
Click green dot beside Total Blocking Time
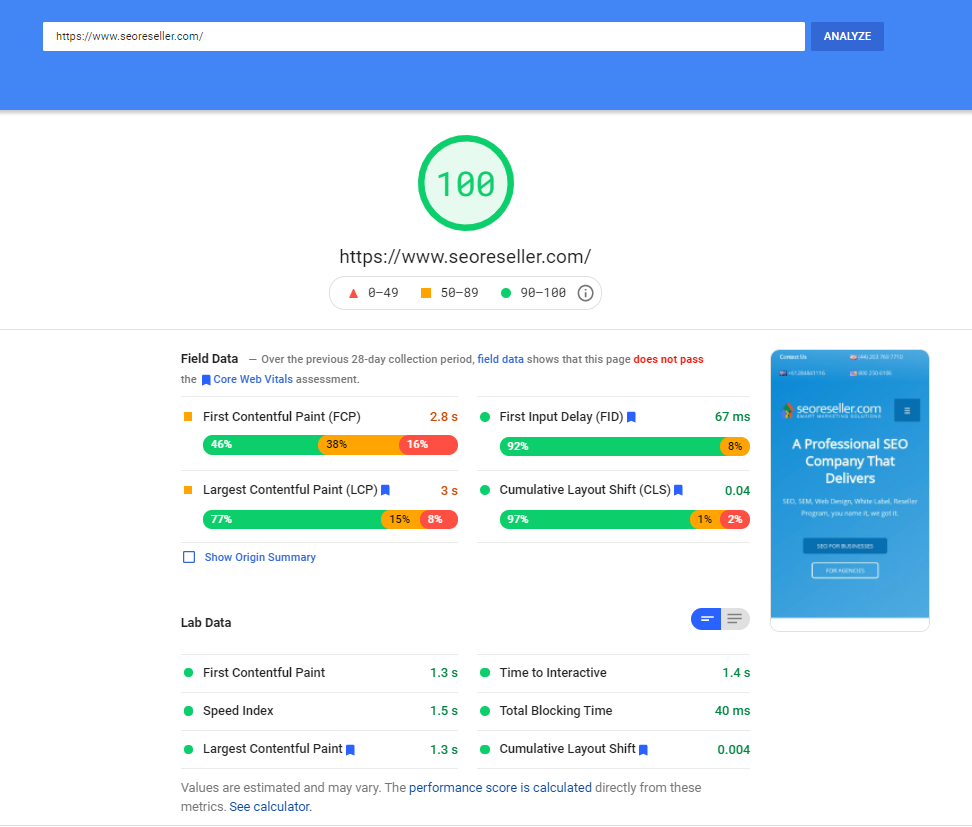[485, 711]
